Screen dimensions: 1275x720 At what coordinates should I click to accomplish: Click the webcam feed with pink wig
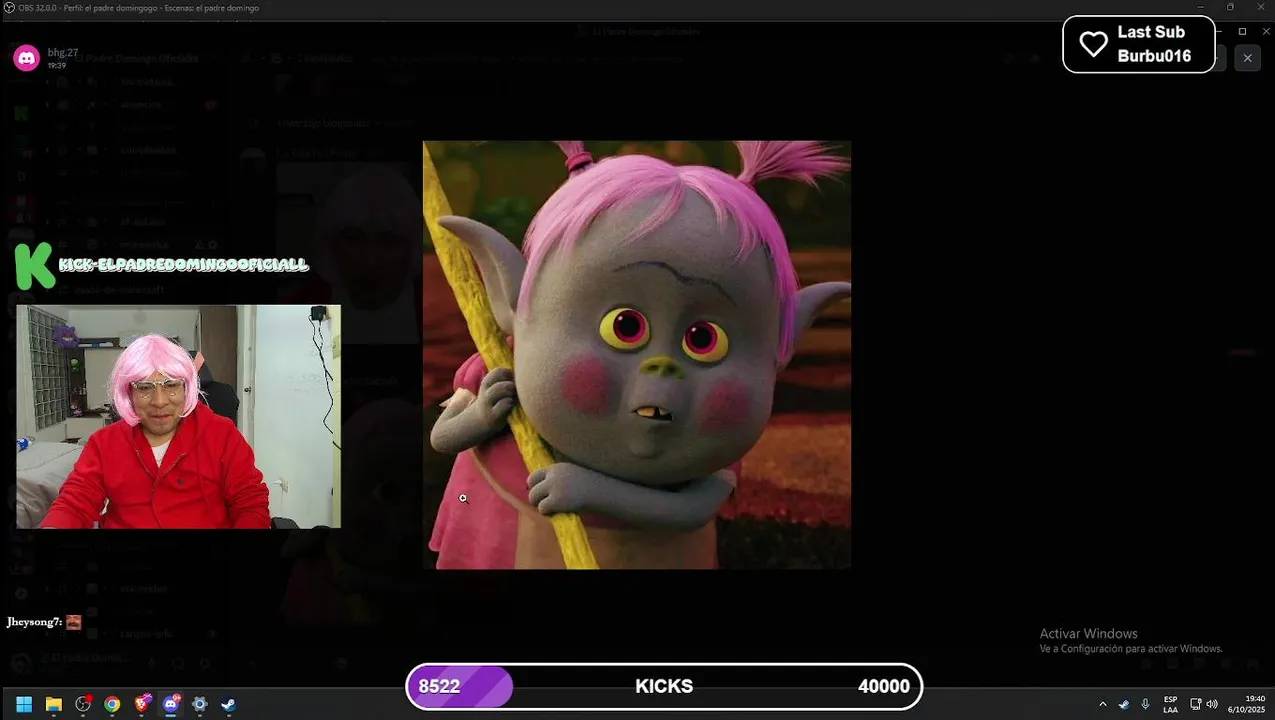(178, 417)
